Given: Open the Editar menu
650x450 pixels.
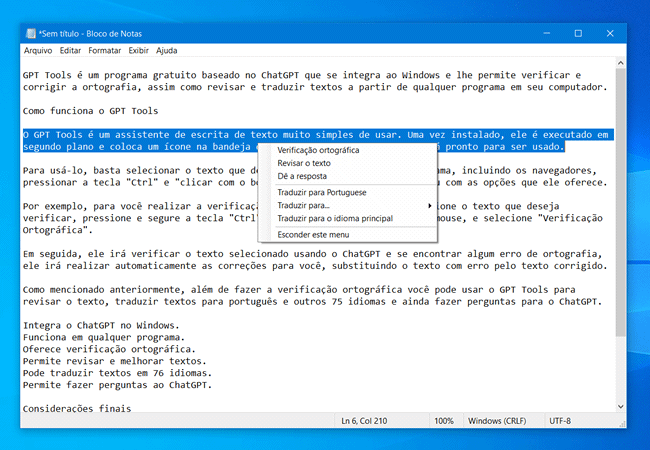Looking at the screenshot, I should pos(70,51).
